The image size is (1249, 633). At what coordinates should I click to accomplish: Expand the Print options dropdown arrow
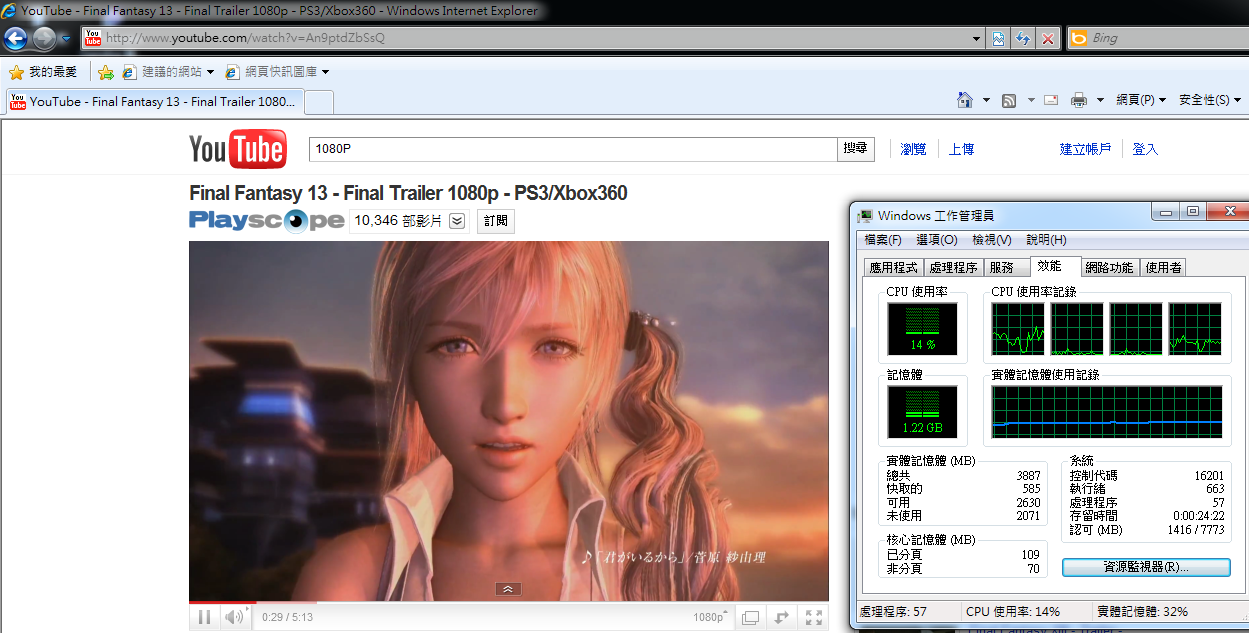1100,100
